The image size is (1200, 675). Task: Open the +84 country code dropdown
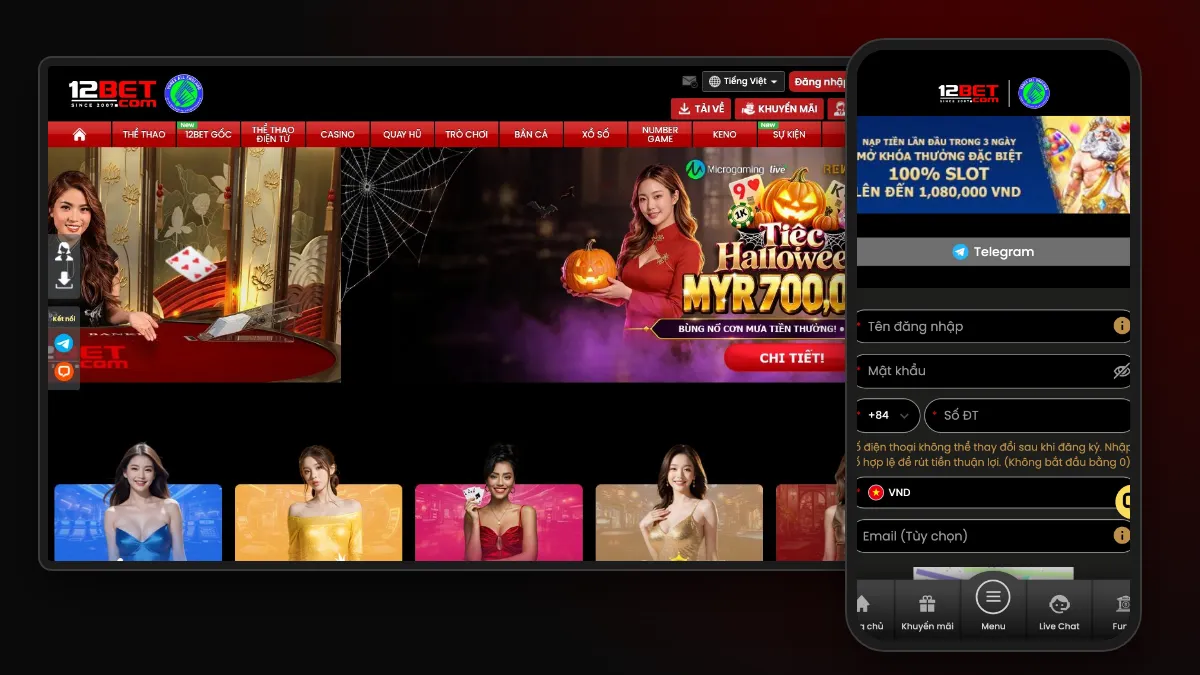pos(888,415)
